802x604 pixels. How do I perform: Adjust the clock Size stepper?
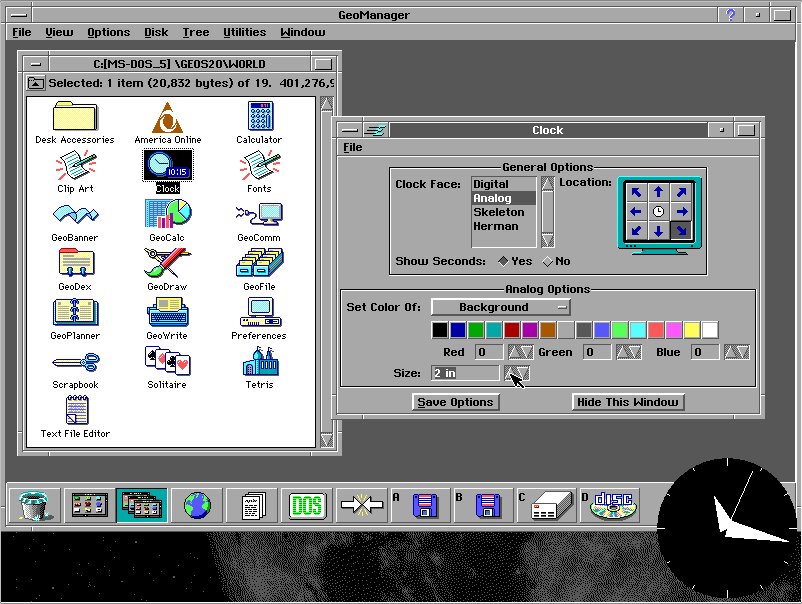pos(517,373)
